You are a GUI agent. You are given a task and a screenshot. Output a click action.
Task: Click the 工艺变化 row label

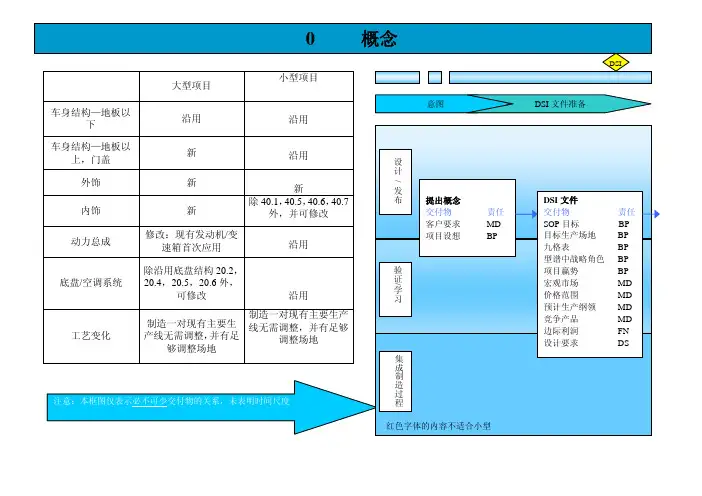click(88, 335)
